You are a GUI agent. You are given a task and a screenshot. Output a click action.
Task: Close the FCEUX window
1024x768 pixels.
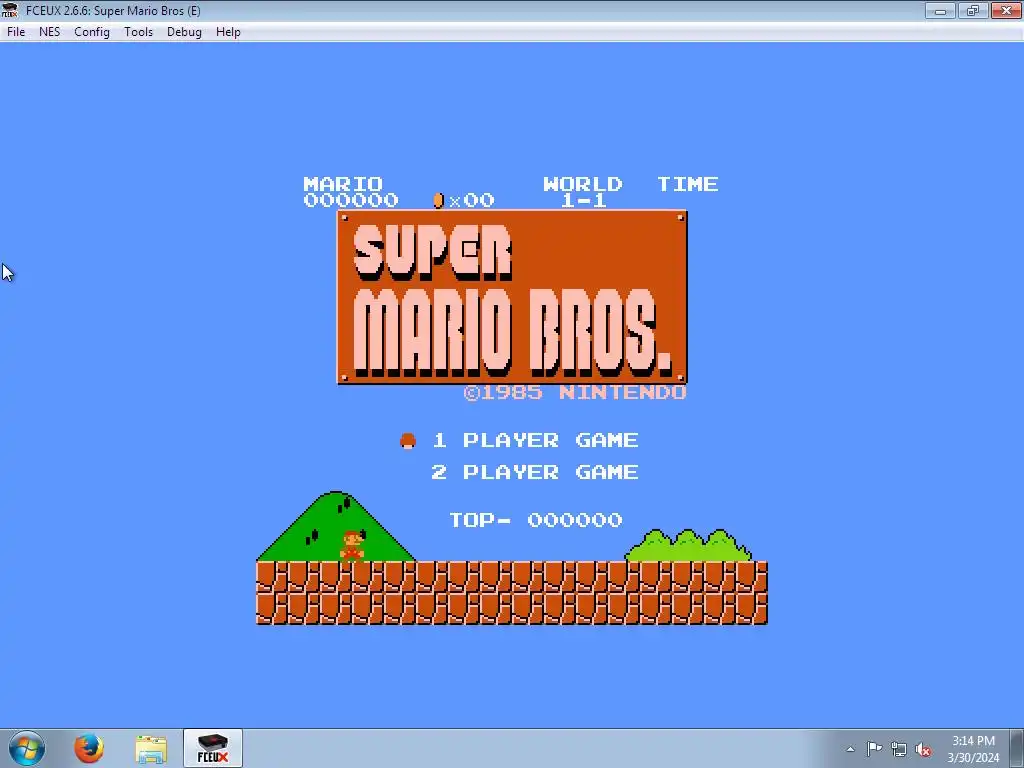click(1006, 10)
